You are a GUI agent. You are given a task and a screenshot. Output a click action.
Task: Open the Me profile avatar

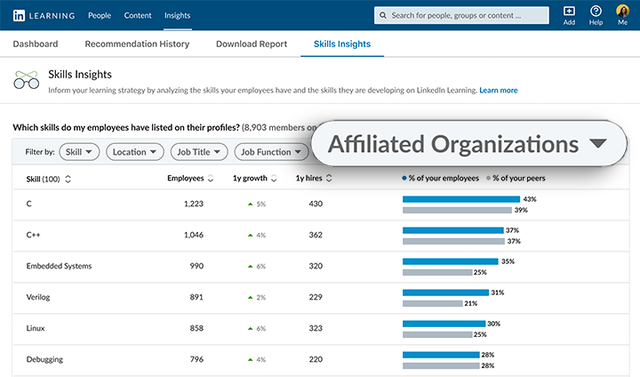point(622,11)
